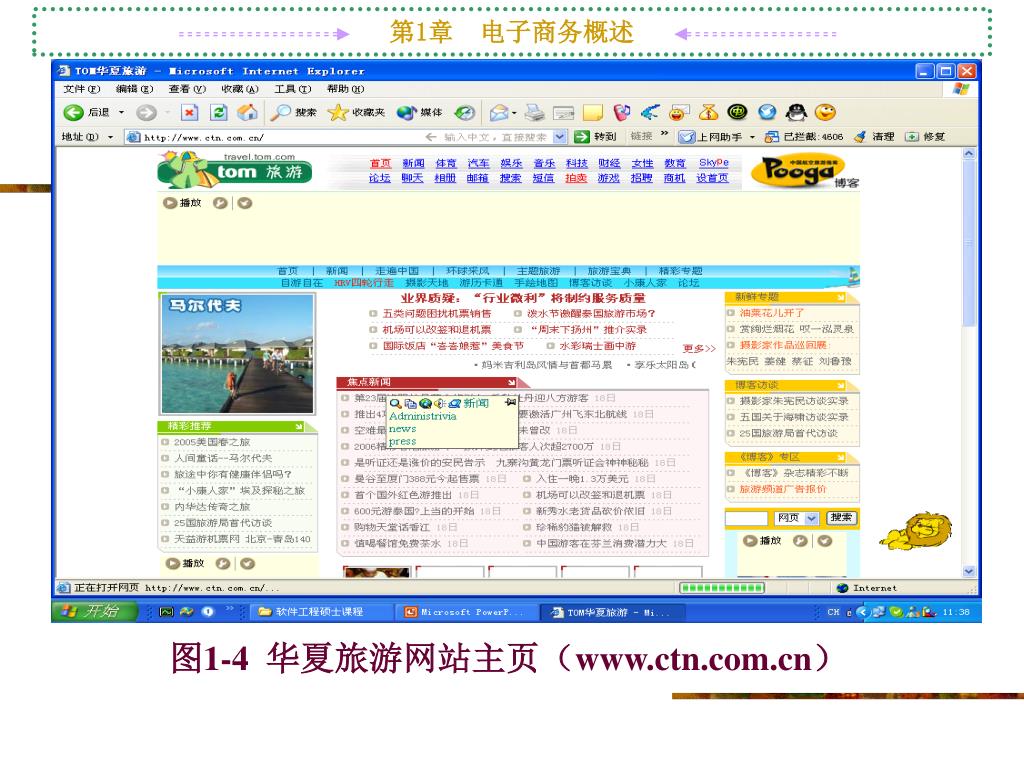
Task: Stop page loading with the red X icon
Action: pyautogui.click(x=189, y=113)
